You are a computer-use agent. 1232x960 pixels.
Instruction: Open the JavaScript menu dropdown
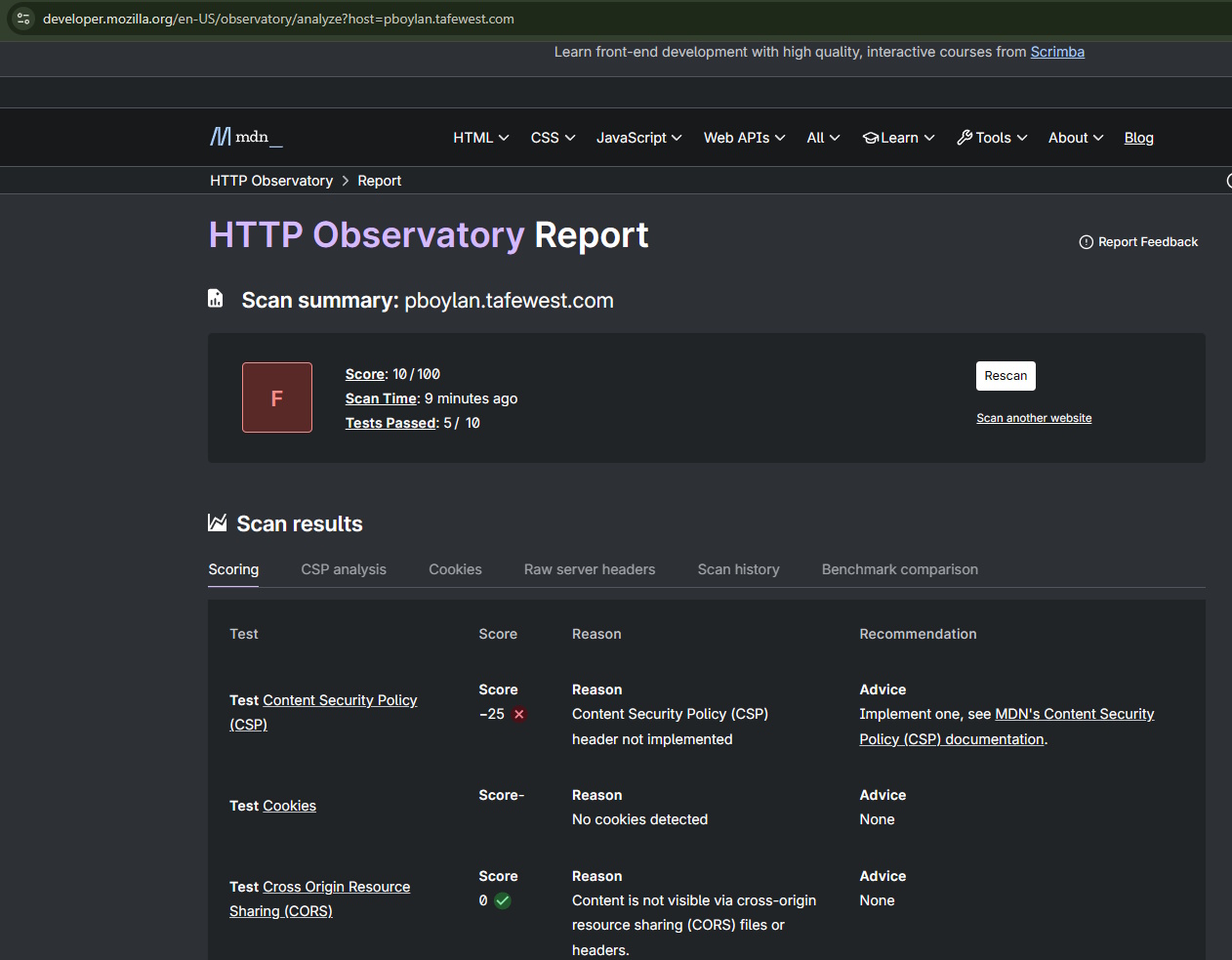click(x=638, y=138)
